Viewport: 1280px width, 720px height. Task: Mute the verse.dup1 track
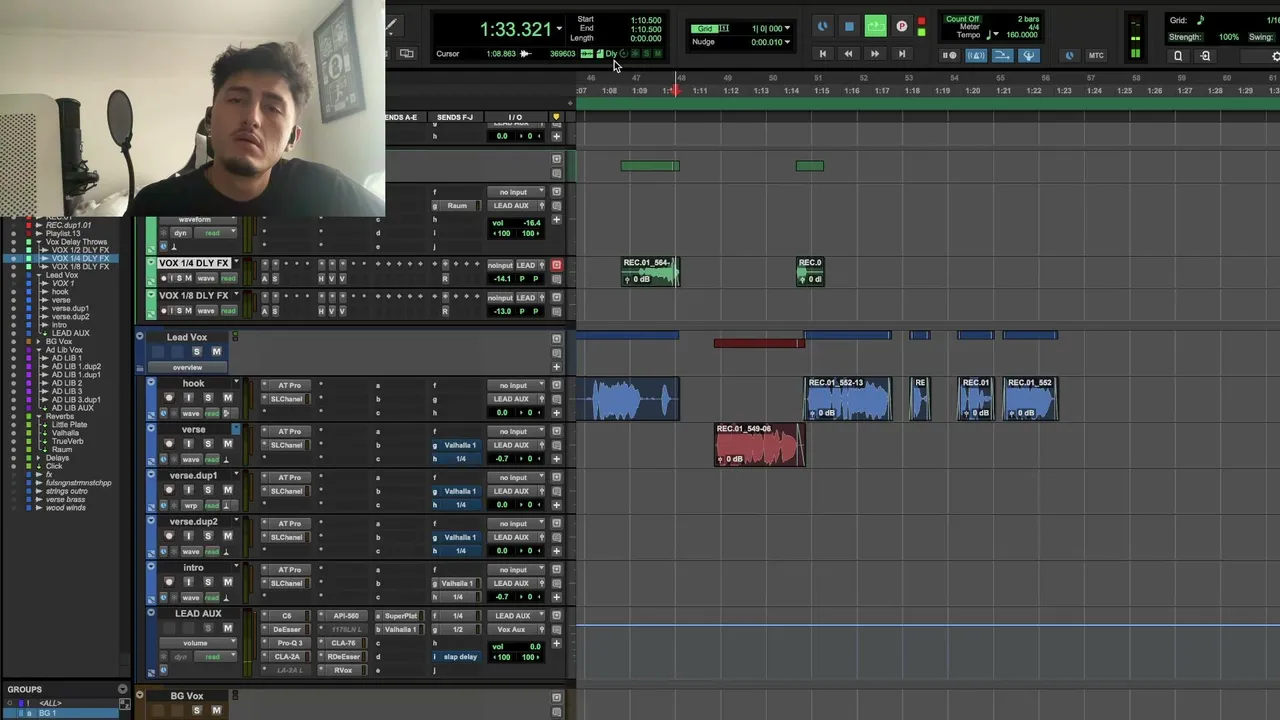[227, 490]
